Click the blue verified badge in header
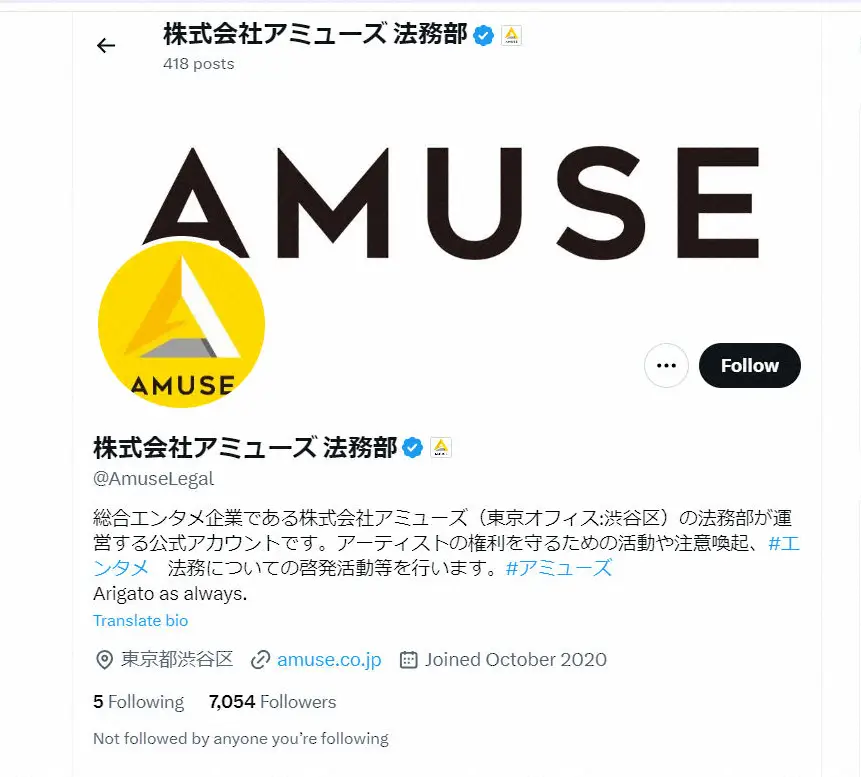861x777 pixels. pyautogui.click(x=483, y=36)
